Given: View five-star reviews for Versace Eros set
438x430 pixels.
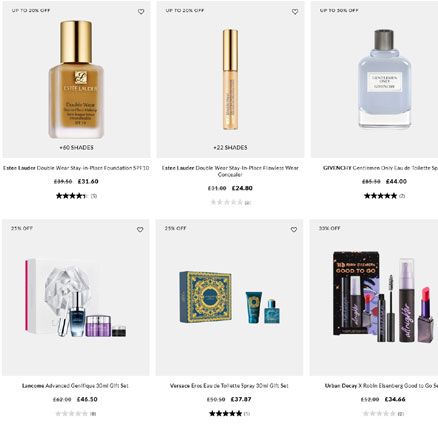Looking at the screenshot, I should (229, 414).
